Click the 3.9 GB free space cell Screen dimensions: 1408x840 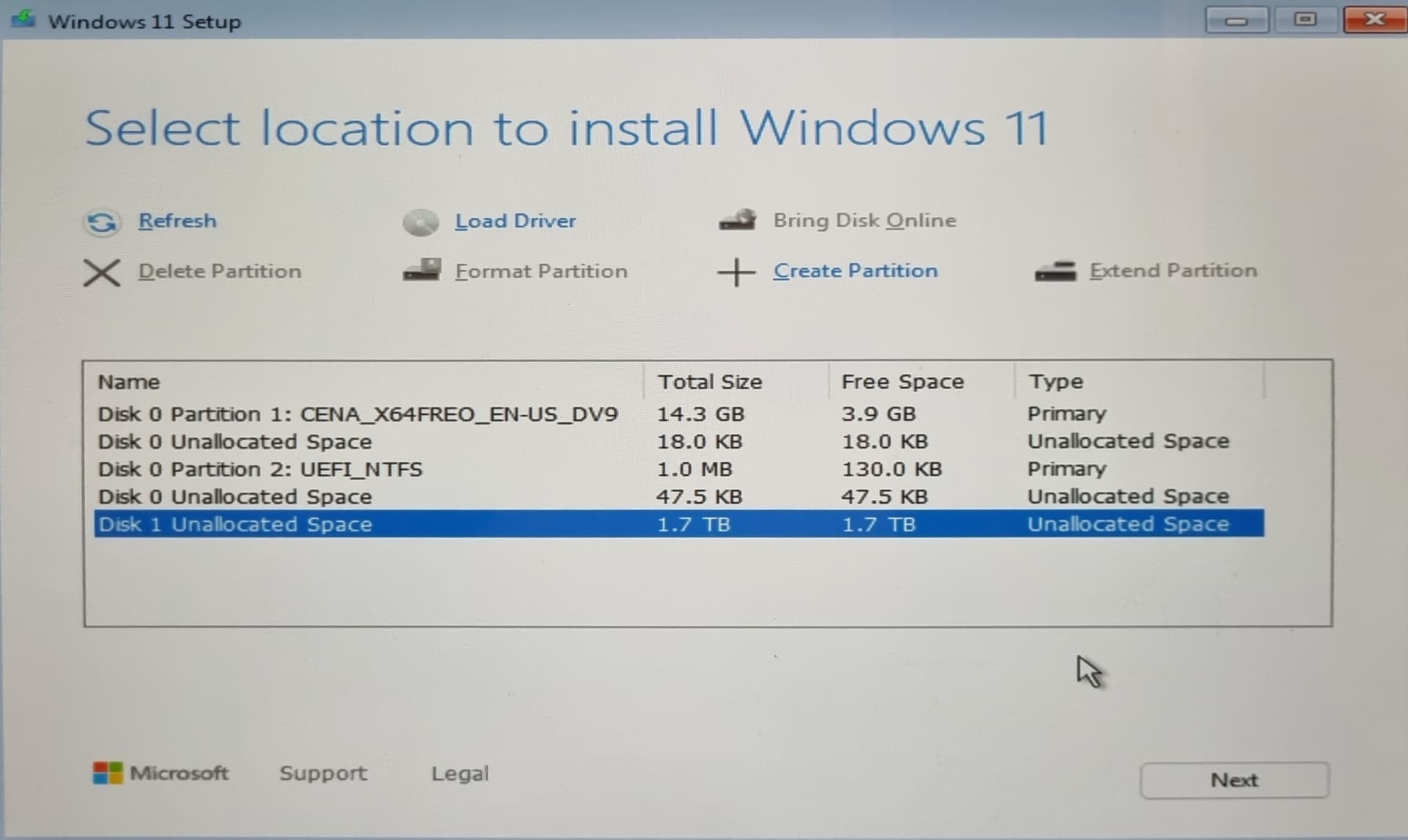(x=879, y=414)
